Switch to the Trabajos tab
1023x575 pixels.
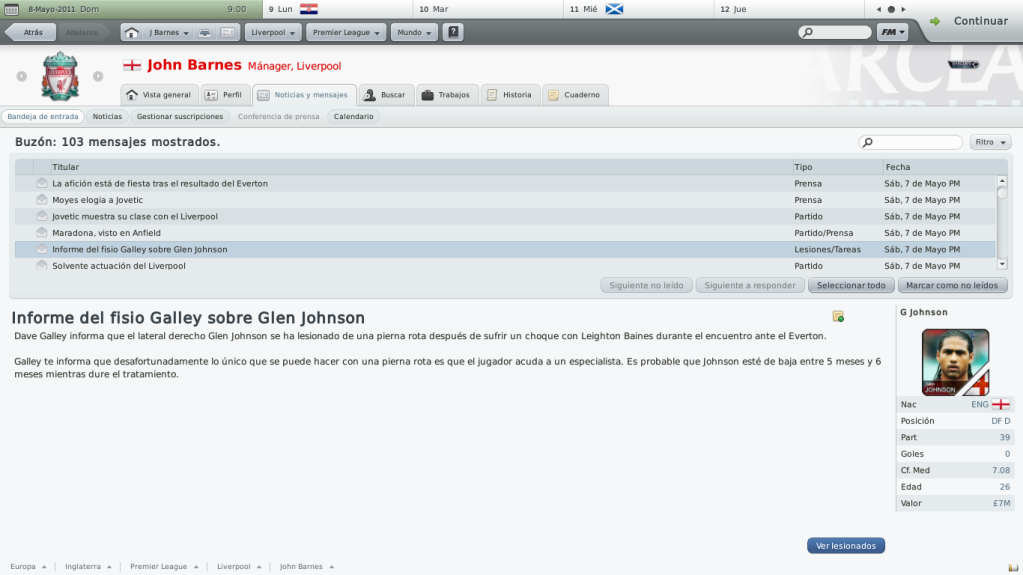(x=447, y=95)
